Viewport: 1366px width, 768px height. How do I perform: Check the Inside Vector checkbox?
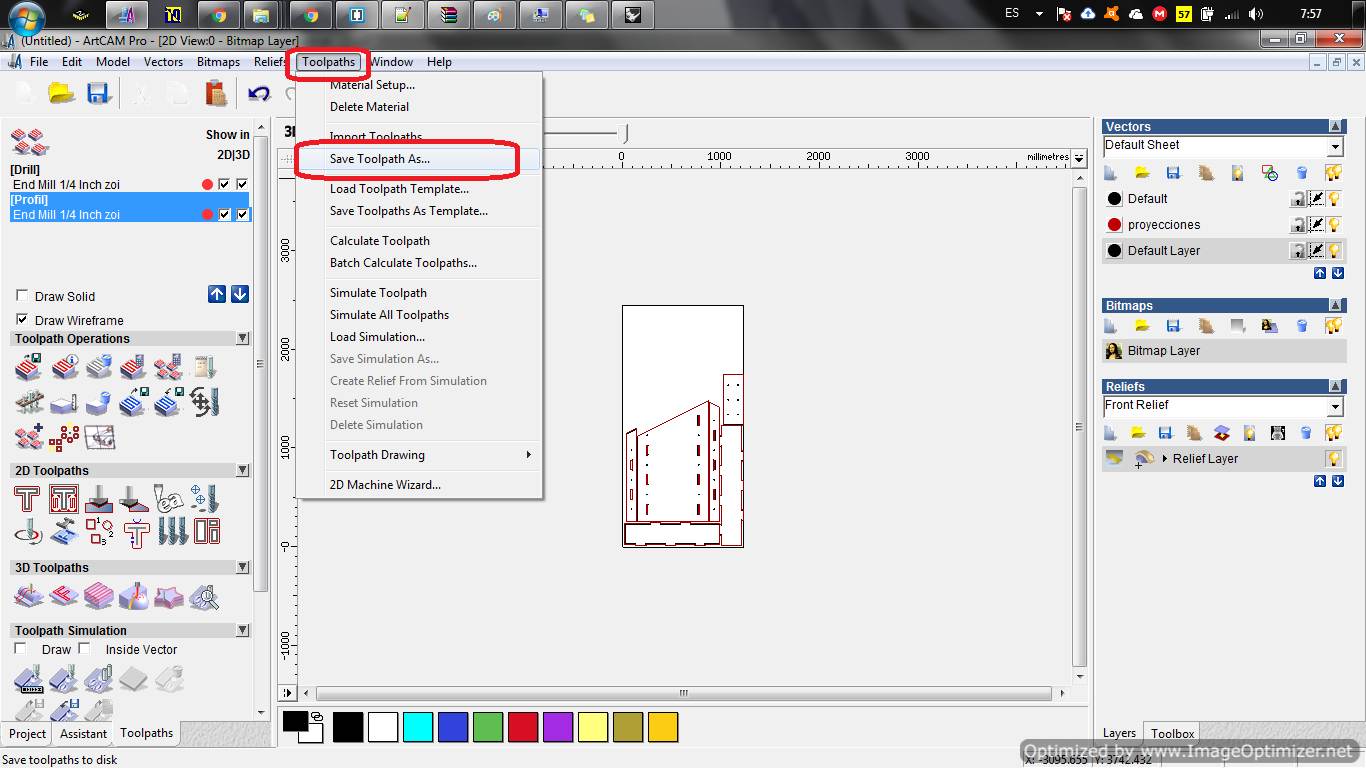84,649
